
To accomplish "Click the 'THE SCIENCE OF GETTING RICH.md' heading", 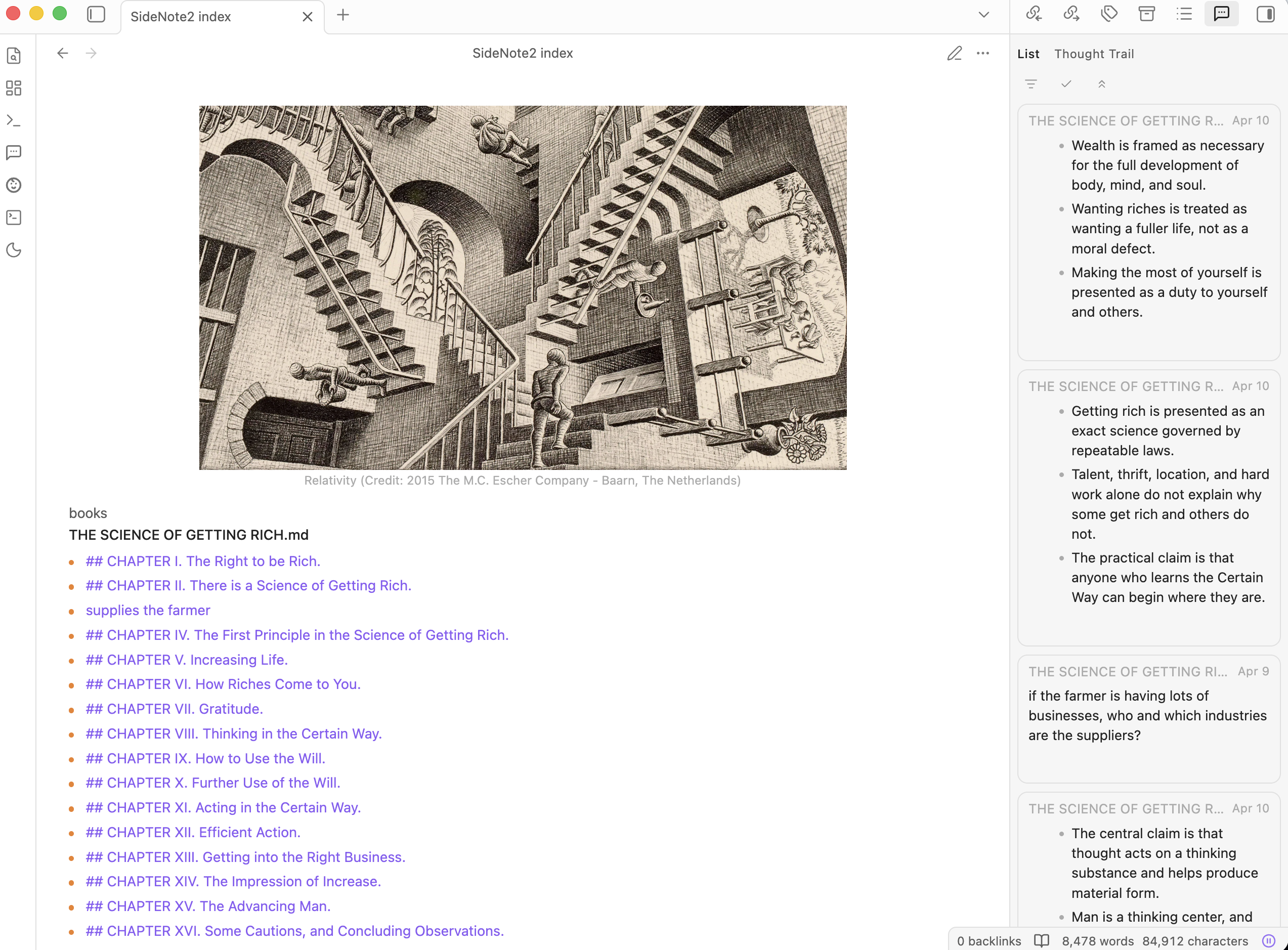I will 189,535.
